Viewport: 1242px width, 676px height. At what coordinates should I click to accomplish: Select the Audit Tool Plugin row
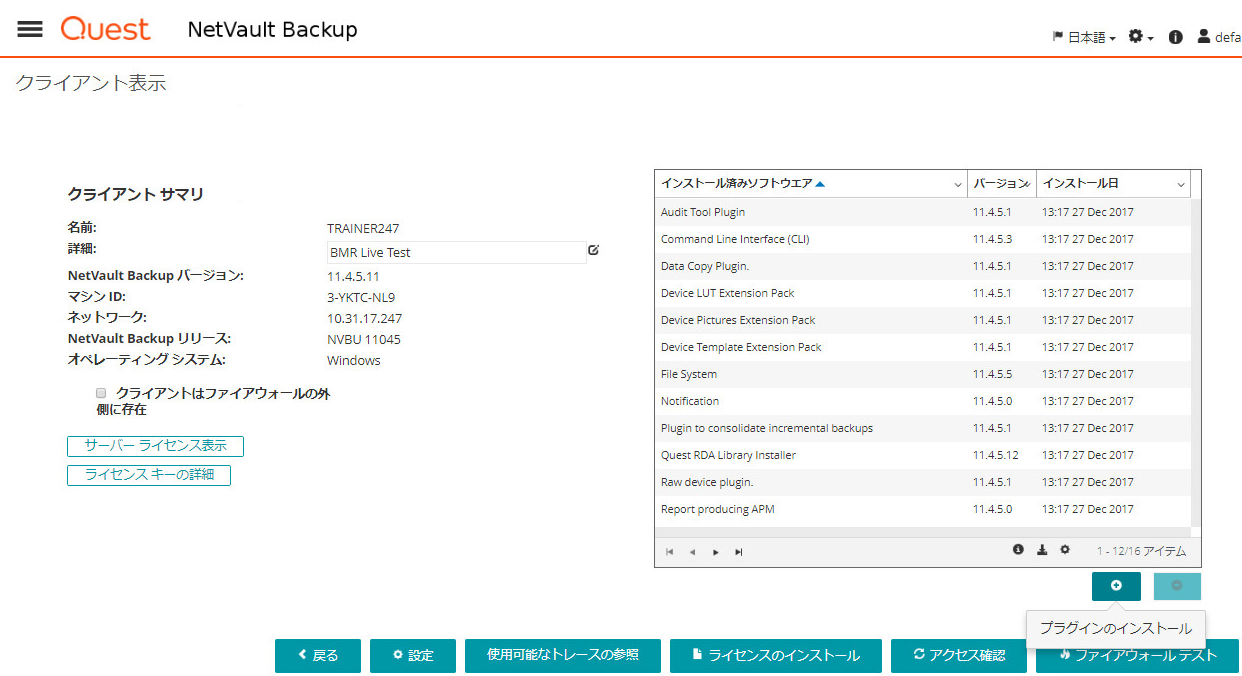(922, 212)
